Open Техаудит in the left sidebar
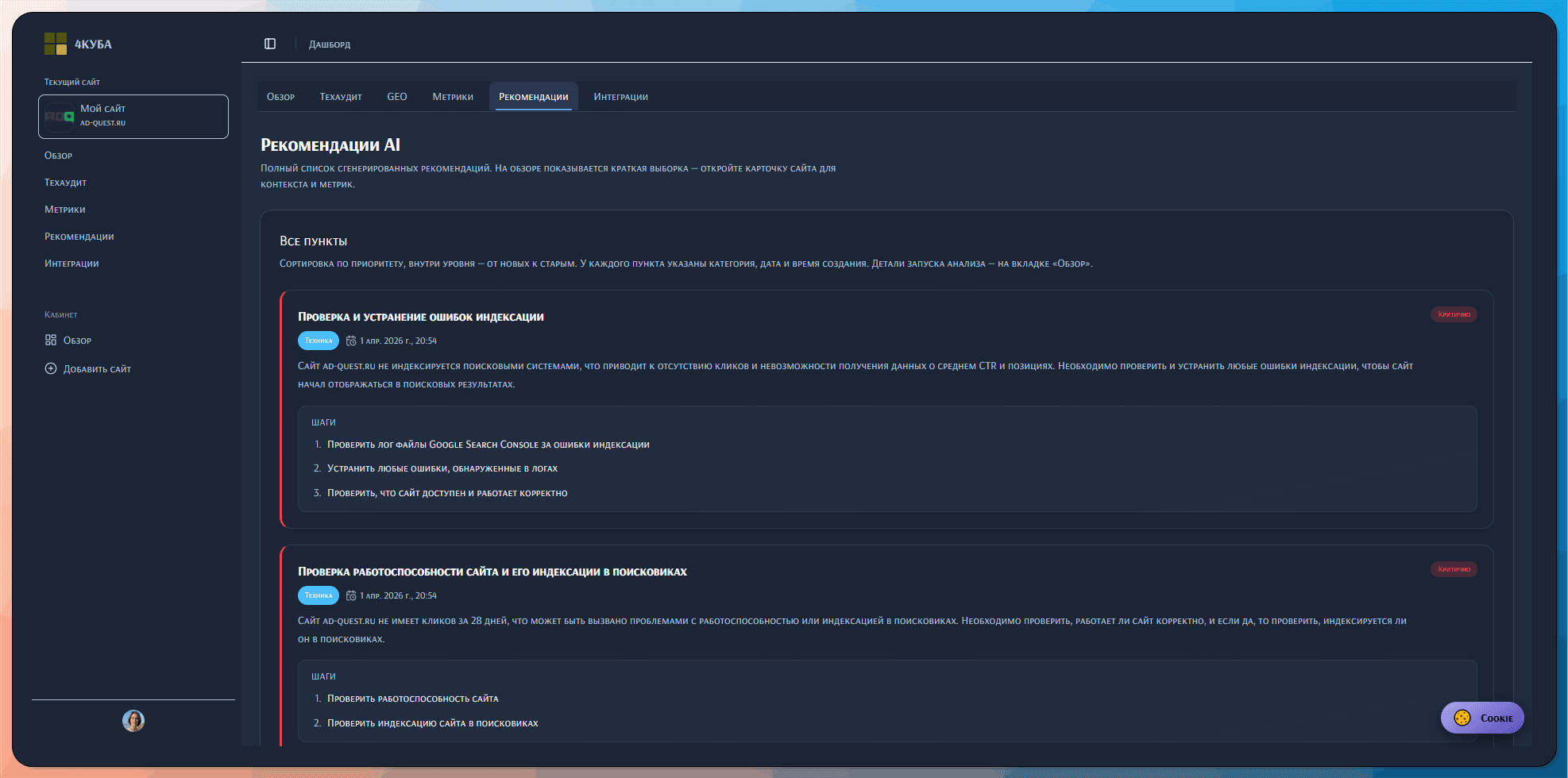Screen dimensions: 1568x778 [x=66, y=183]
